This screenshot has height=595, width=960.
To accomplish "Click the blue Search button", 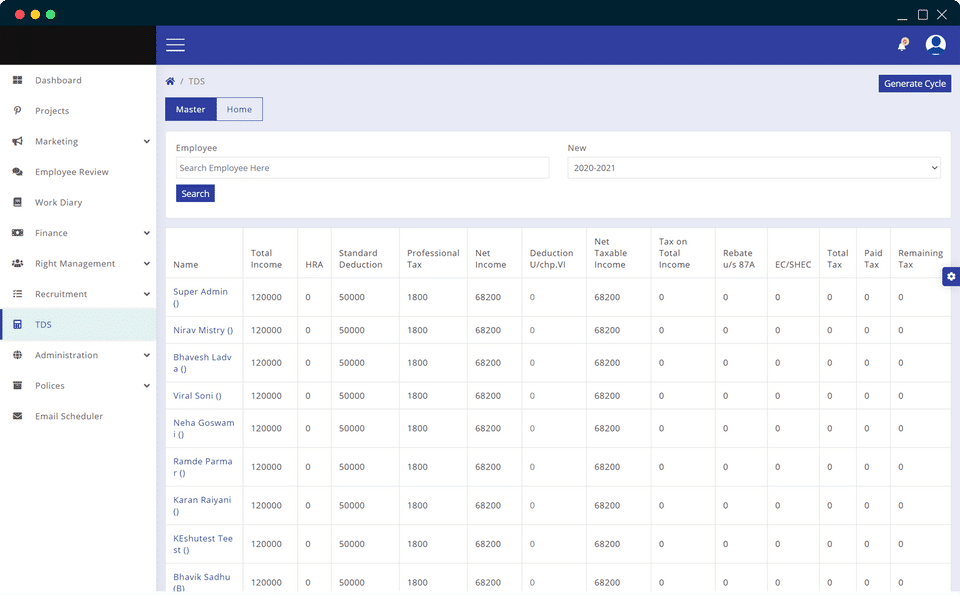I will [195, 194].
